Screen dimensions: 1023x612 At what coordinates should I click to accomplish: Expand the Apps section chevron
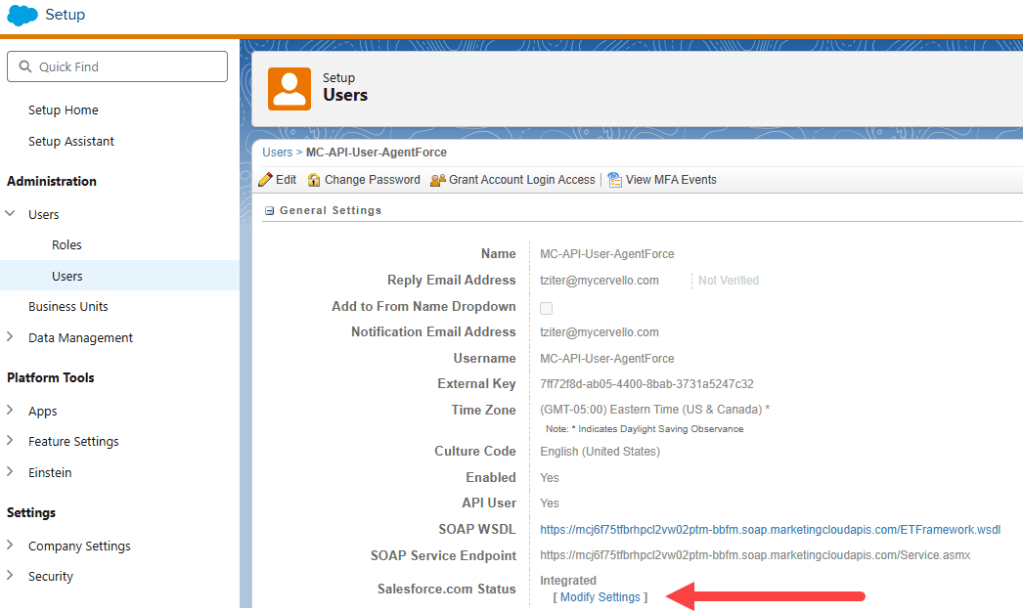tap(11, 411)
